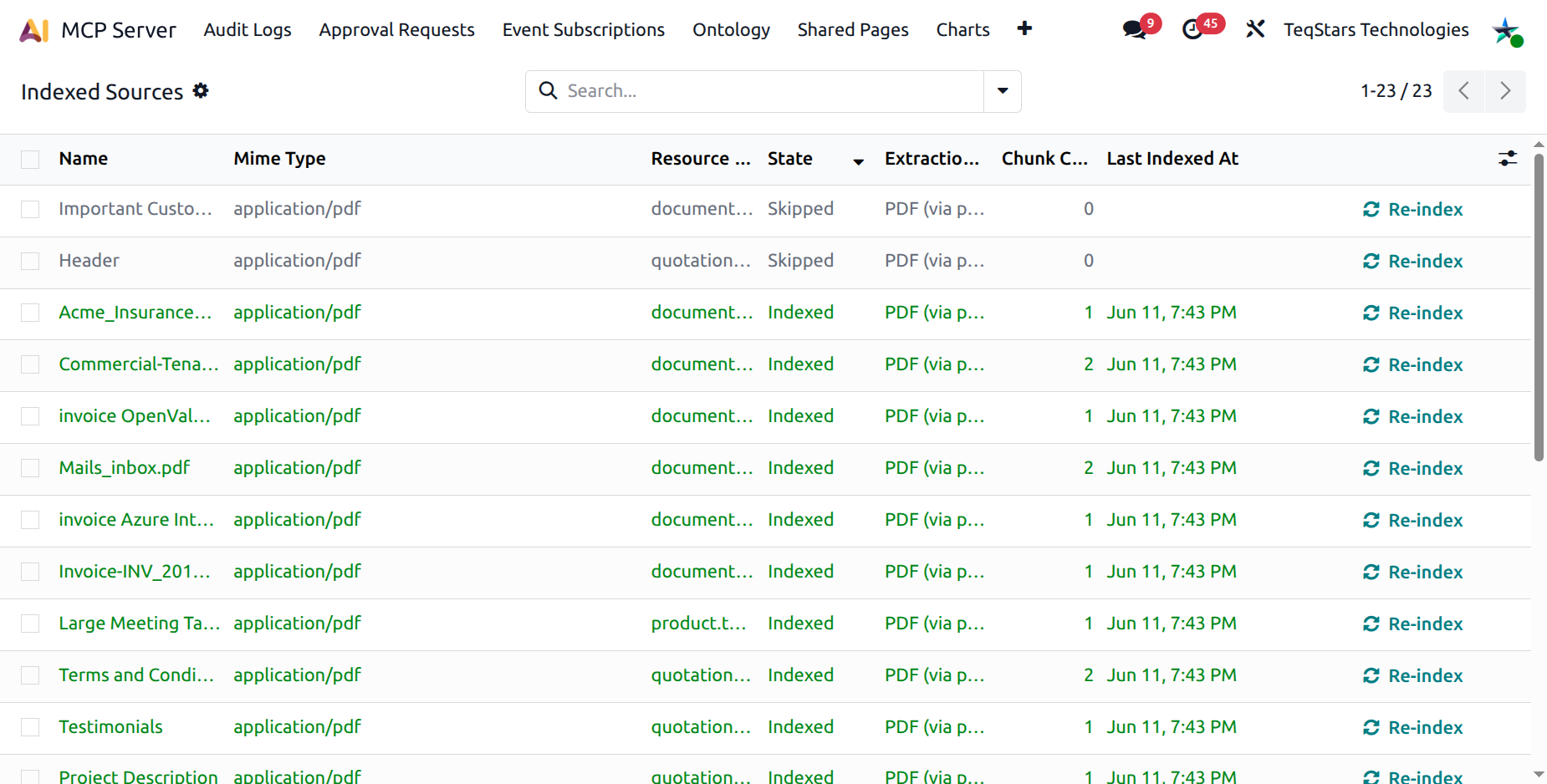1547x784 pixels.
Task: Open optional columns adjust settings icon
Action: (1508, 158)
